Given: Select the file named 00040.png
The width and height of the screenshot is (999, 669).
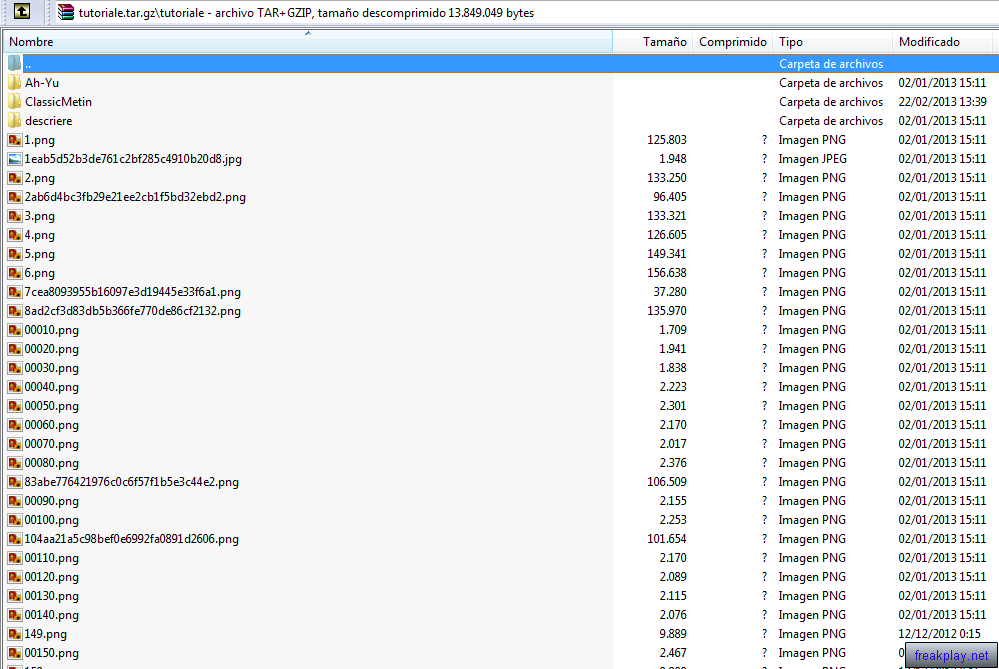Looking at the screenshot, I should (x=52, y=387).
